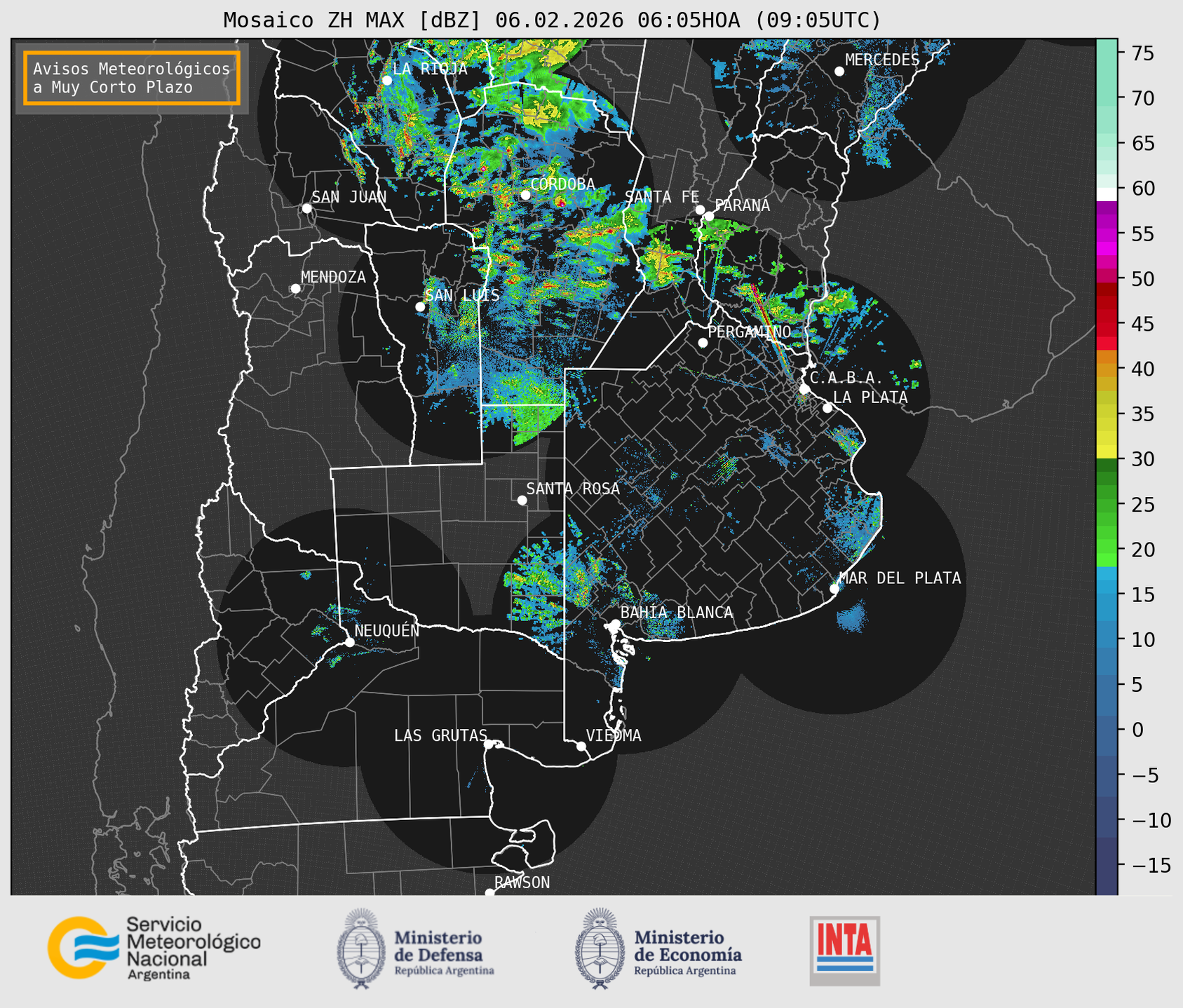1183x1008 pixels.
Task: Click the RAWSON city marker dot
Action: coord(489,893)
